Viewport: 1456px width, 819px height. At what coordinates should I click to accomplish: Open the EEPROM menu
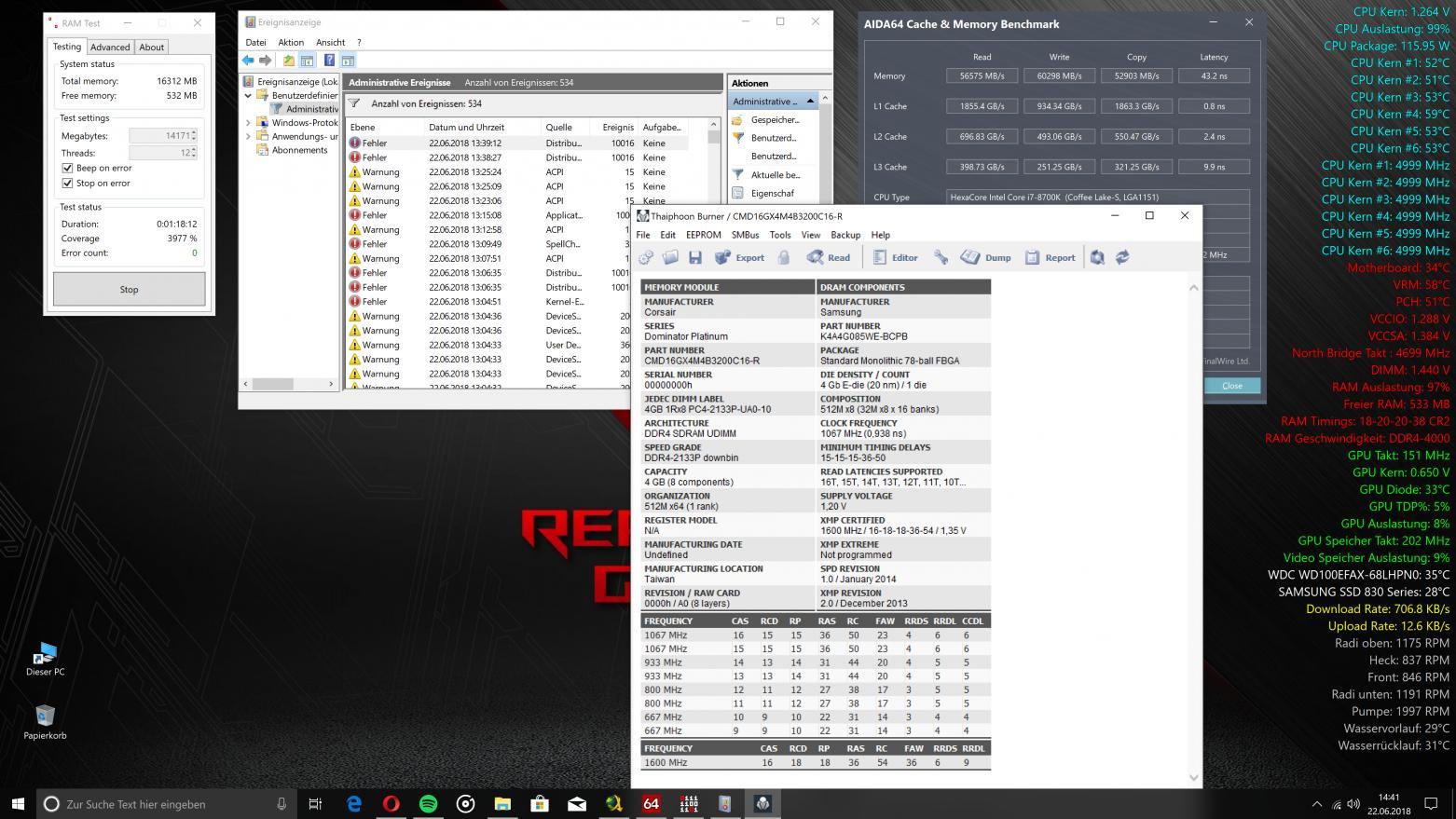tap(704, 235)
